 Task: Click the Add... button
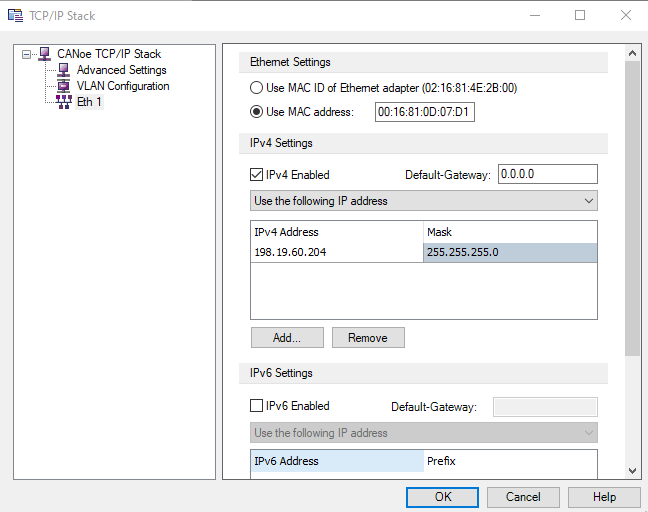[x=287, y=338]
